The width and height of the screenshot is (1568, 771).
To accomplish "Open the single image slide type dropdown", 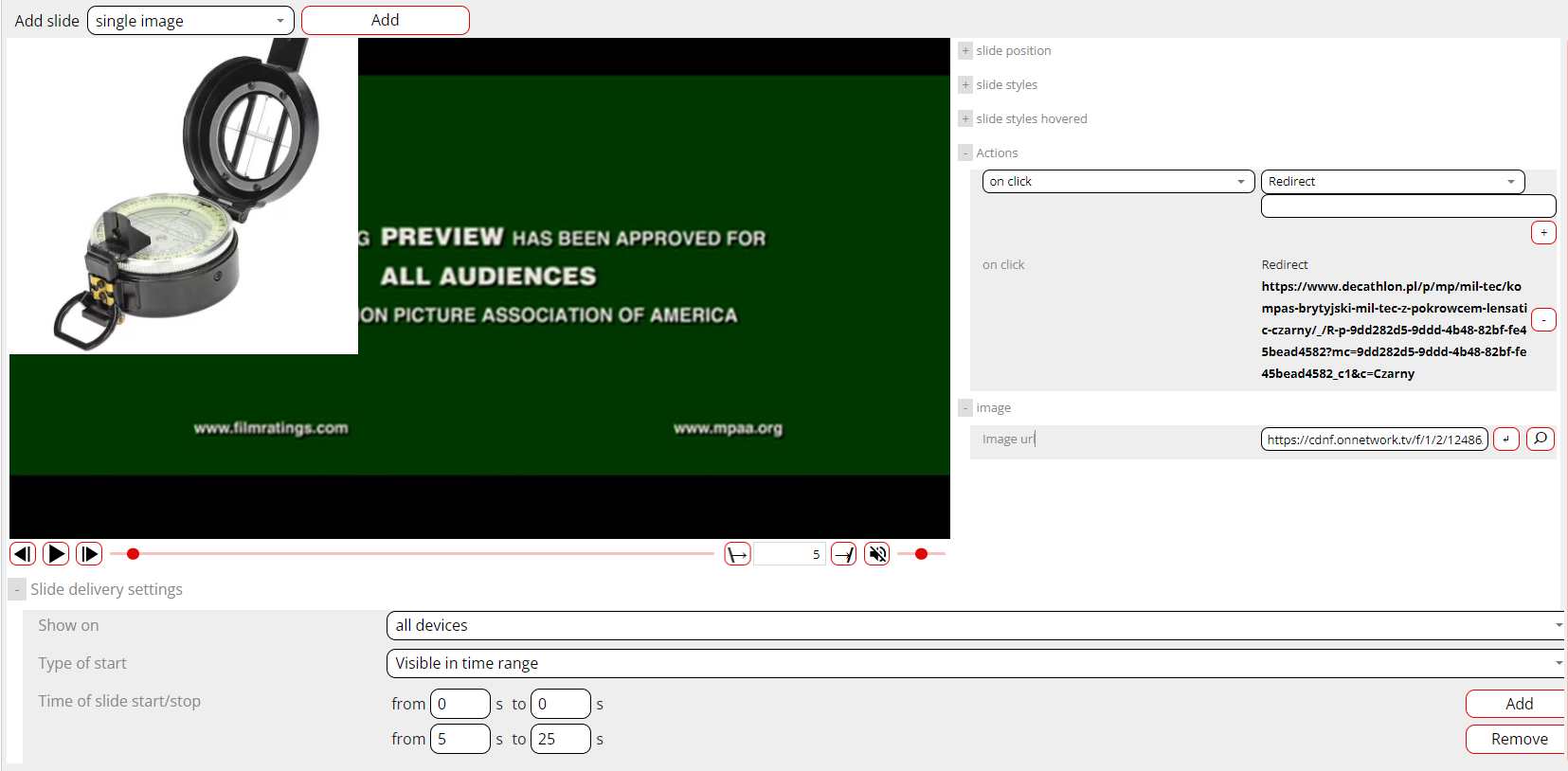I will 190,21.
